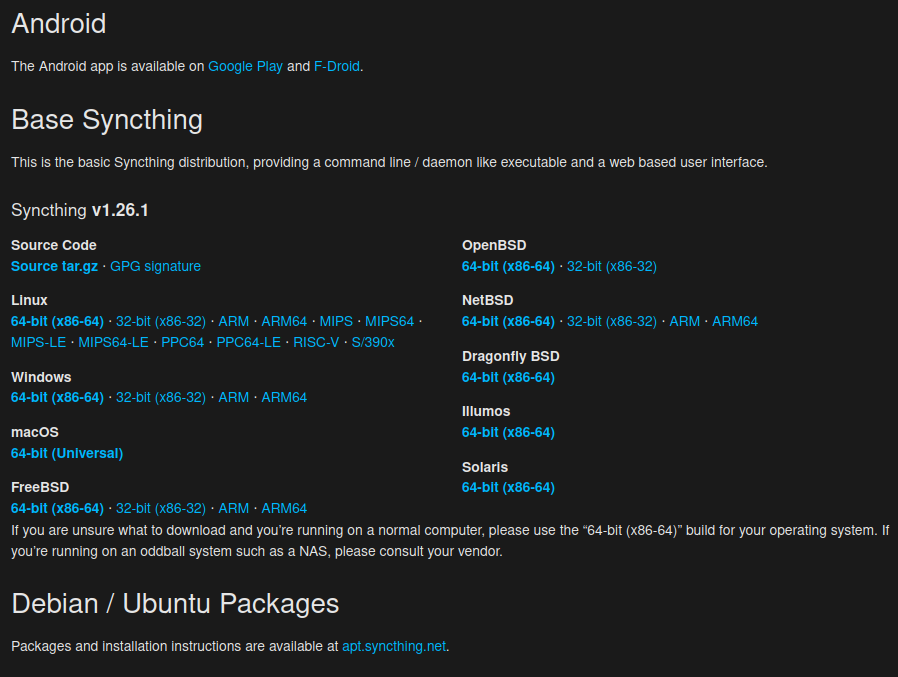Viewport: 898px width, 677px height.
Task: Download Dragonfly BSD 64-bit (x86-64) build
Action: [x=509, y=377]
